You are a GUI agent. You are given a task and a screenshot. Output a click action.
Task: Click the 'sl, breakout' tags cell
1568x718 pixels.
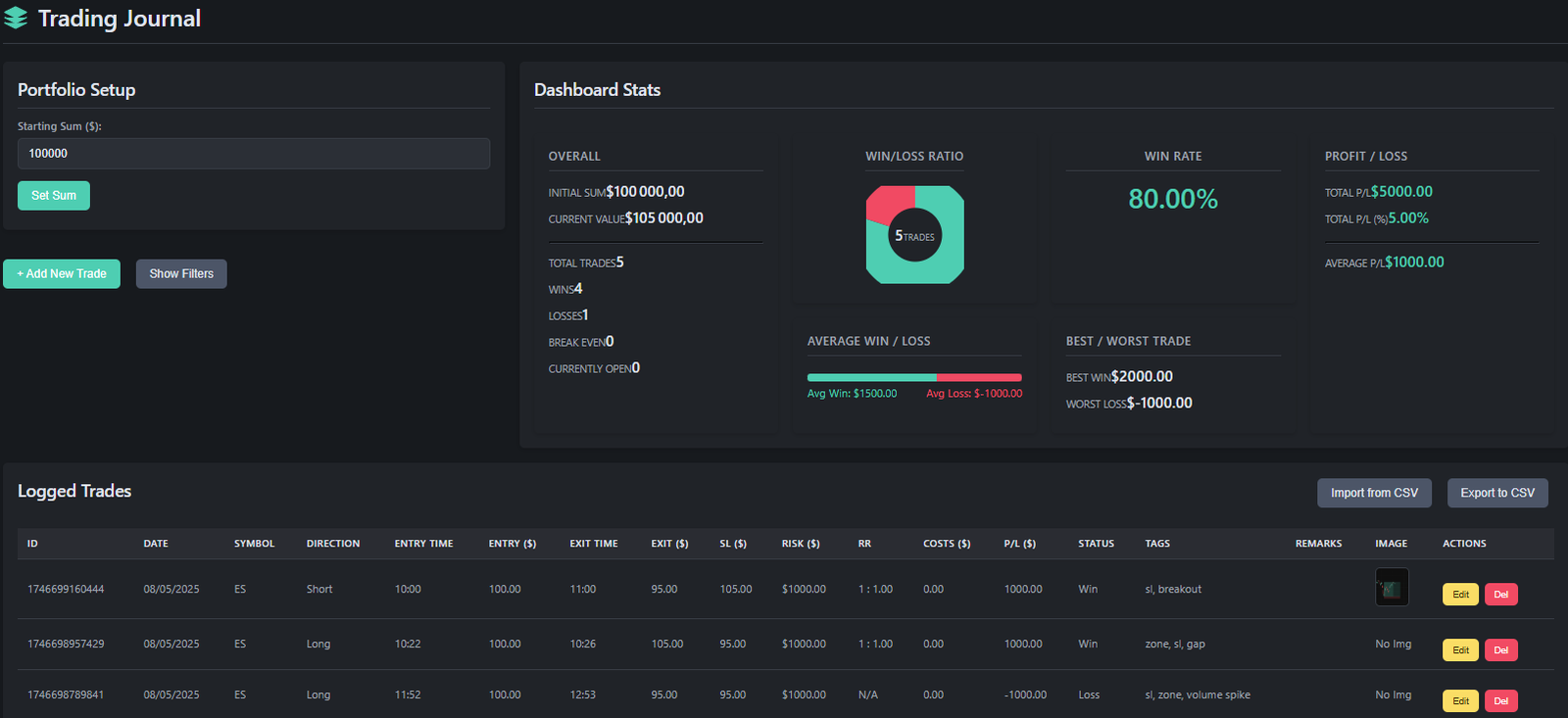point(1173,590)
